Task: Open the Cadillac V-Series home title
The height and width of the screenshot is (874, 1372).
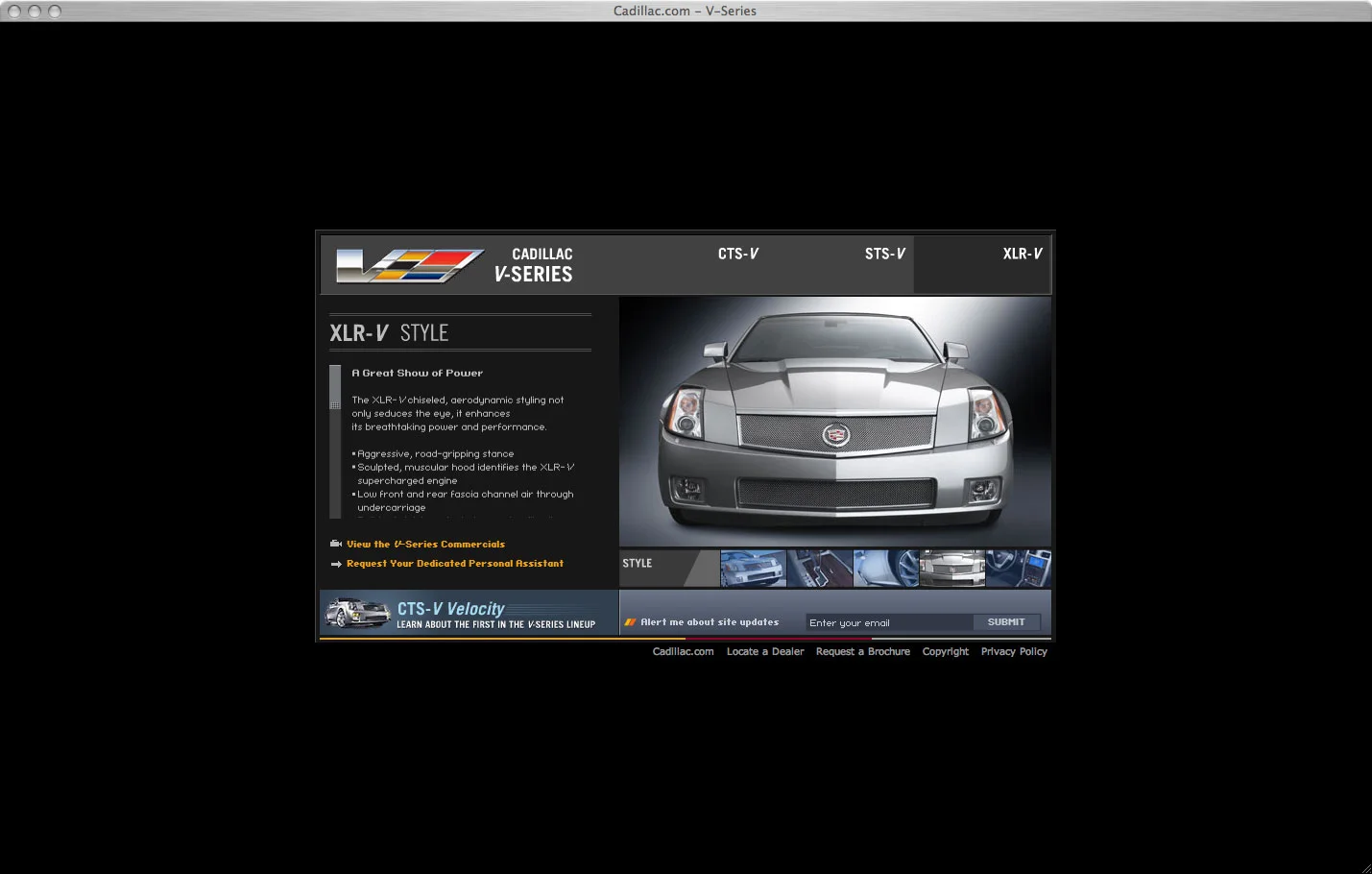Action: tap(534, 265)
